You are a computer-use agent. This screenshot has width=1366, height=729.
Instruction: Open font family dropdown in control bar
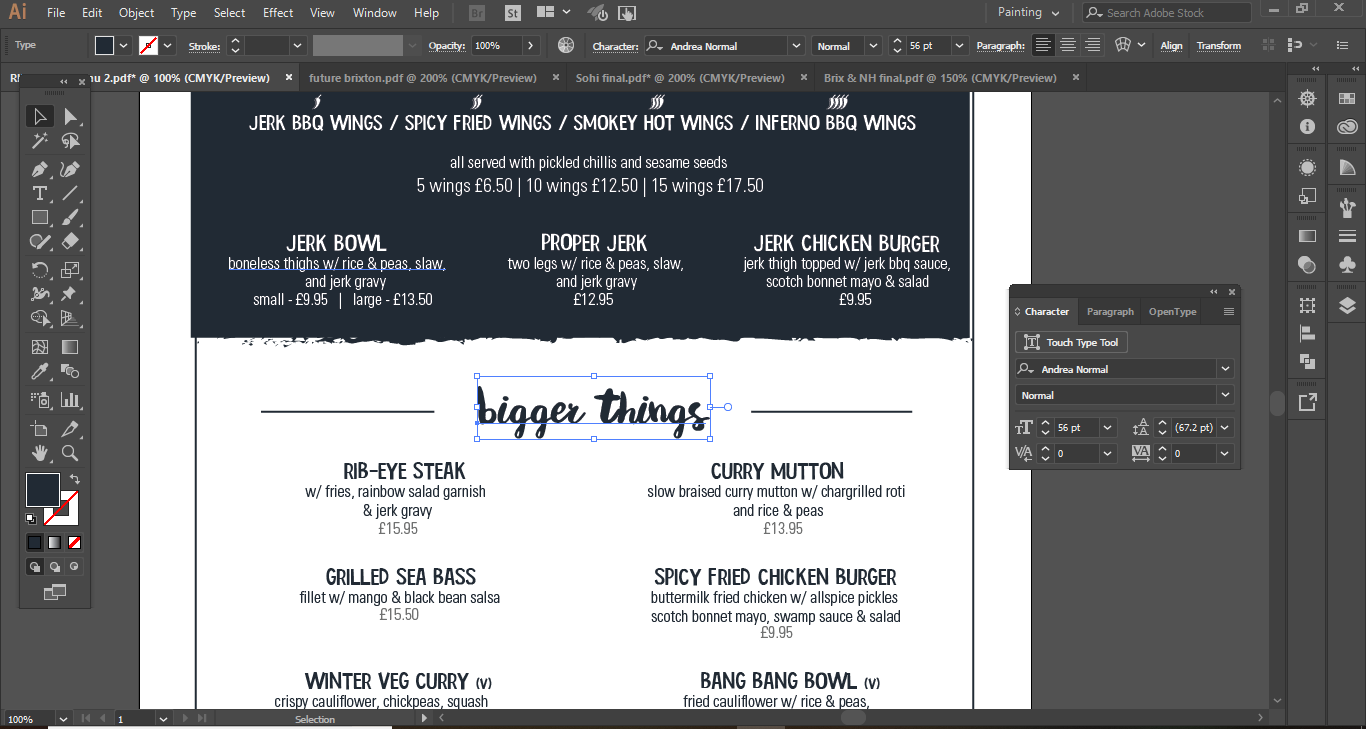(x=796, y=45)
